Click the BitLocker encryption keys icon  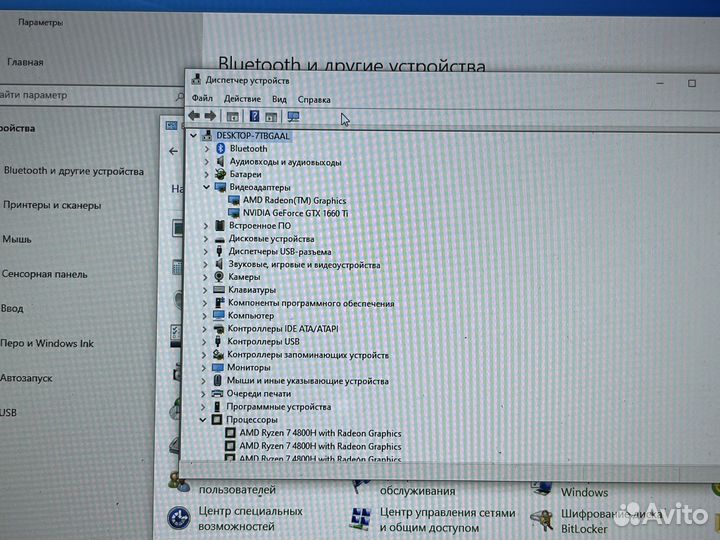pos(544,518)
